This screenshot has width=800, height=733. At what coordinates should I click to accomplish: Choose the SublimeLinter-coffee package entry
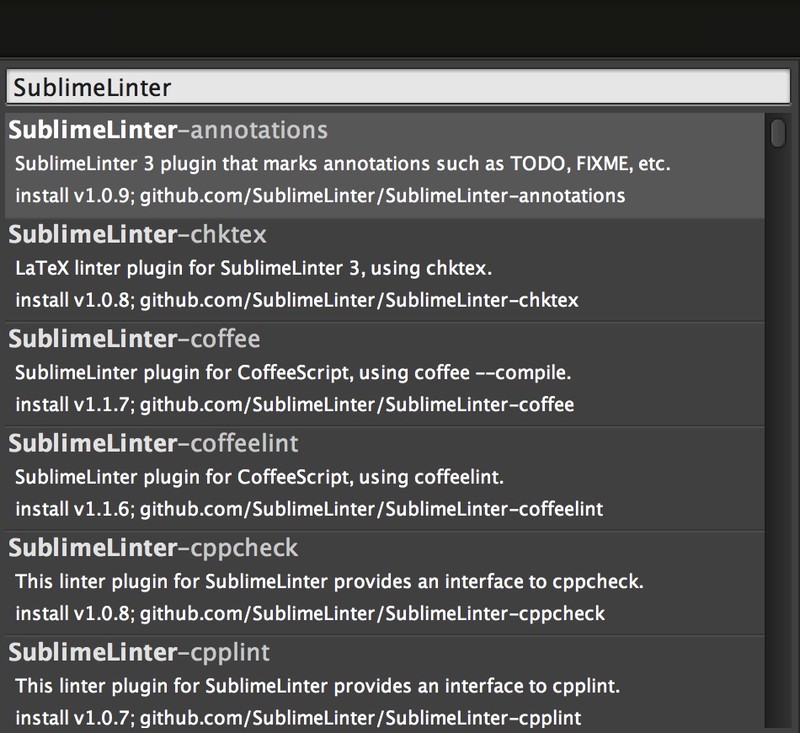pos(385,374)
